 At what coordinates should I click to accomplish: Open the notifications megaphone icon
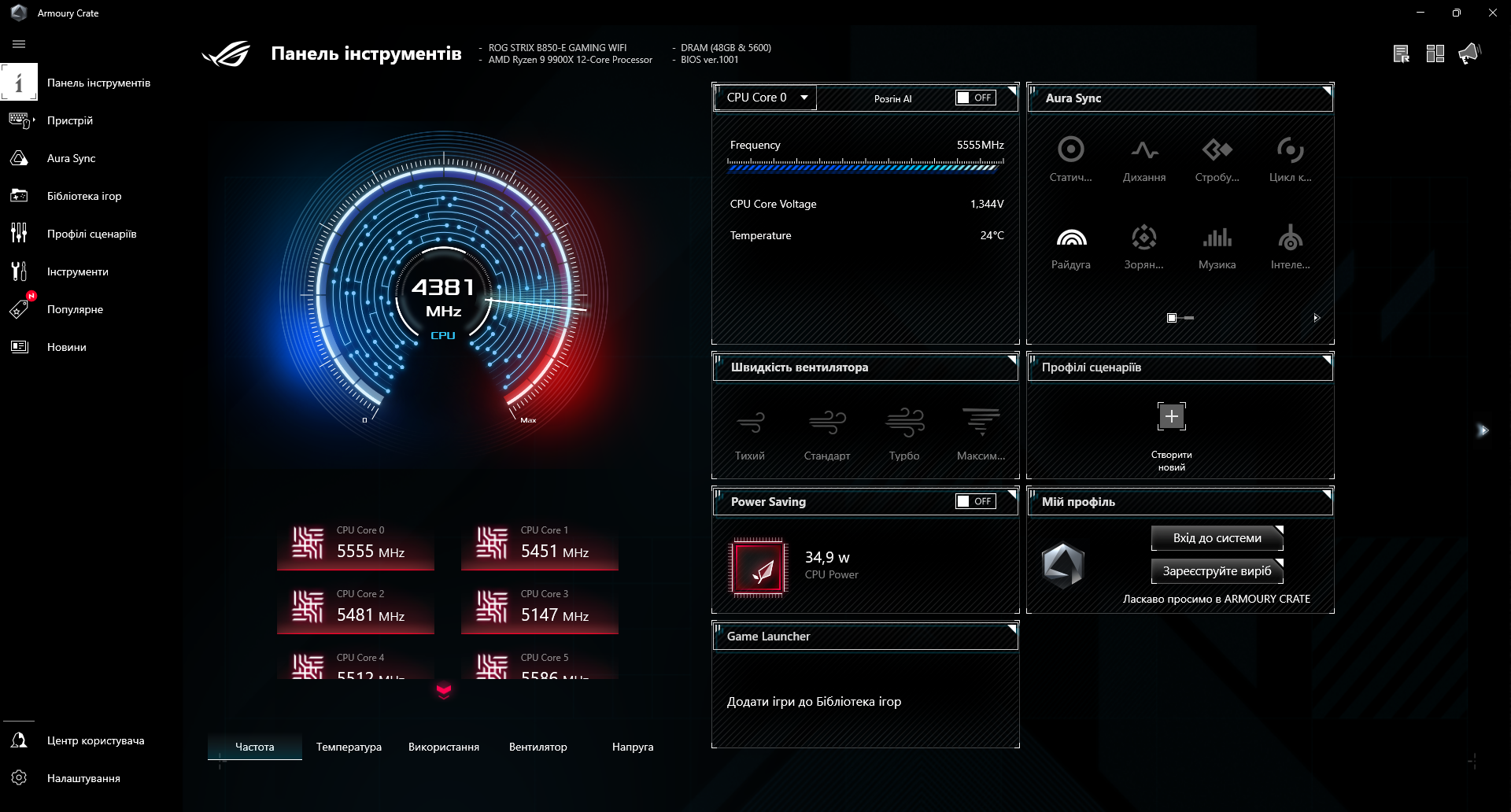(1470, 53)
